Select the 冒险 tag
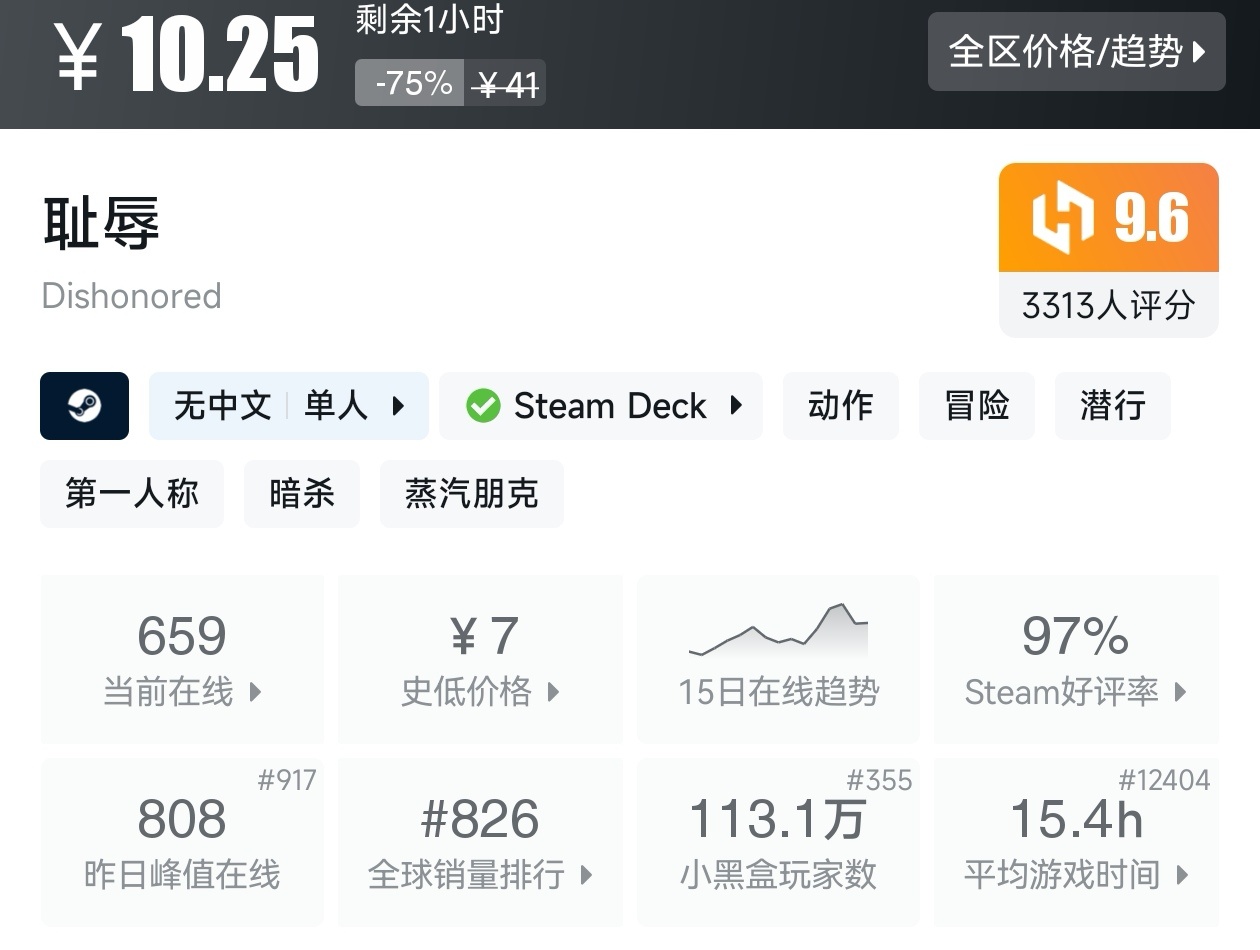The height and width of the screenshot is (950, 1260). pos(977,406)
